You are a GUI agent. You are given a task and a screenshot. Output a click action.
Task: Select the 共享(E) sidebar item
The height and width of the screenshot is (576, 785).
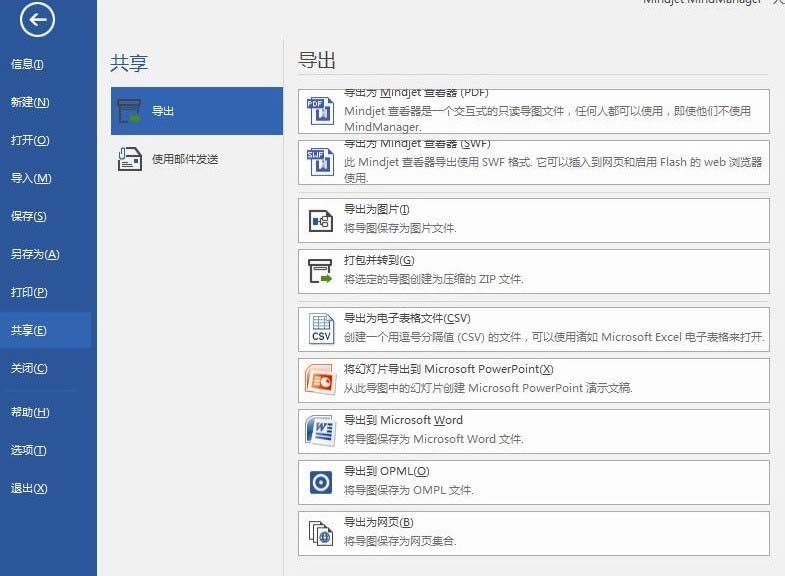coord(46,330)
